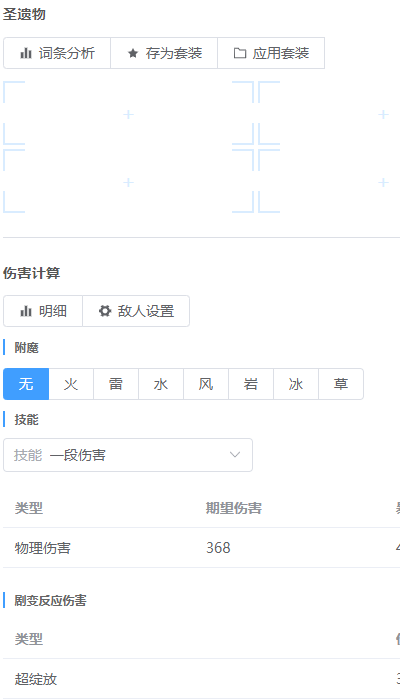Screen dimensions: 400x699
Task: Select 无 infusion option
Action: (26, 384)
